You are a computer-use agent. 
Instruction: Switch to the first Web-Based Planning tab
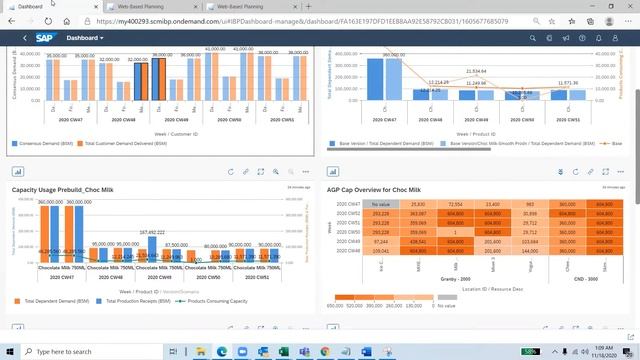152,7
